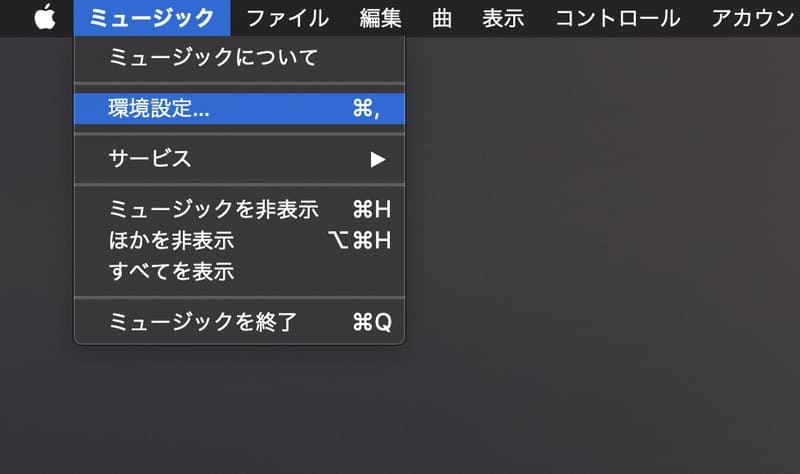Open the アカウント menu
800x474 pixels.
pyautogui.click(x=753, y=18)
